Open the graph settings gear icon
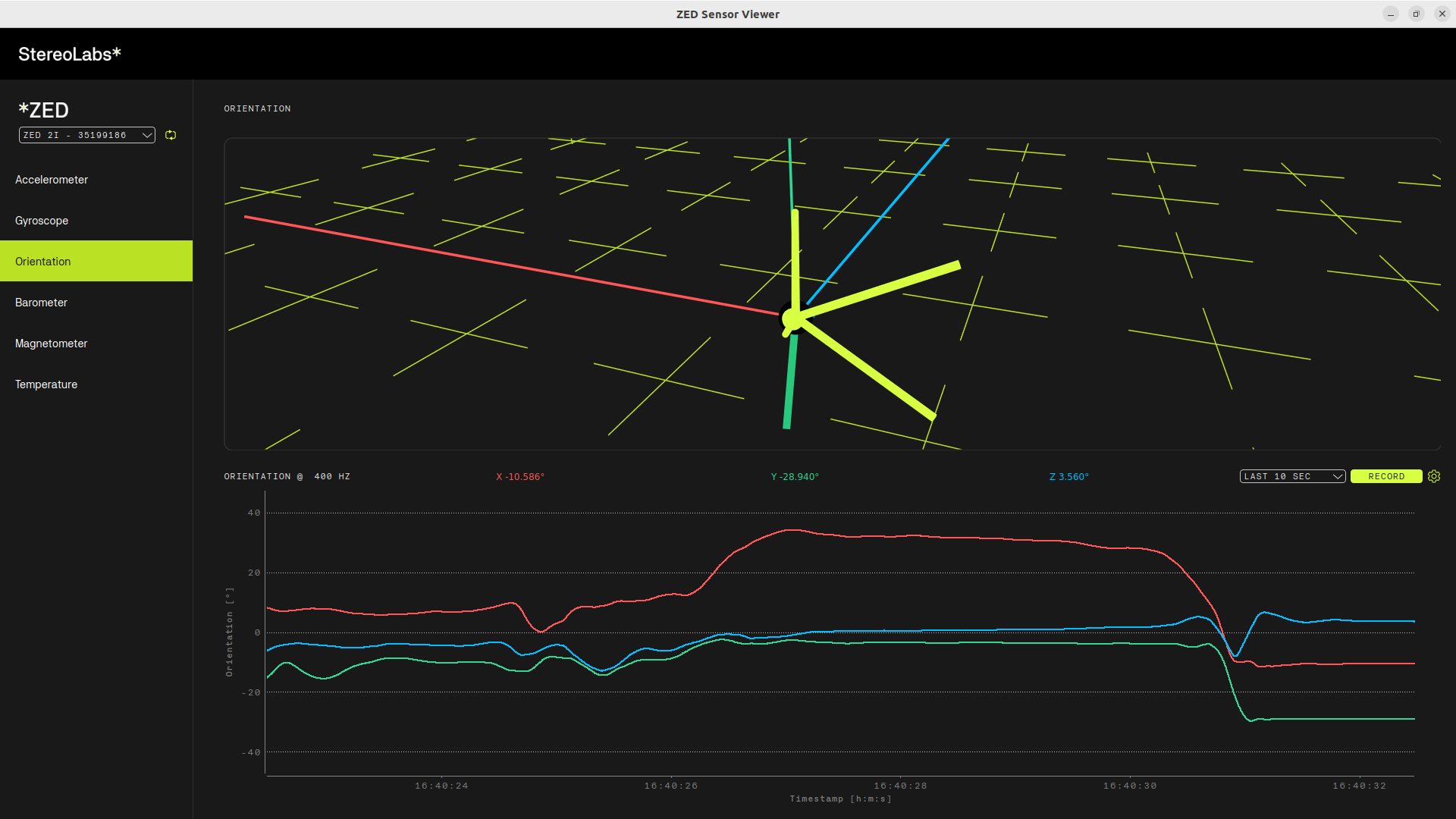Image resolution: width=1456 pixels, height=819 pixels. pos(1434,476)
